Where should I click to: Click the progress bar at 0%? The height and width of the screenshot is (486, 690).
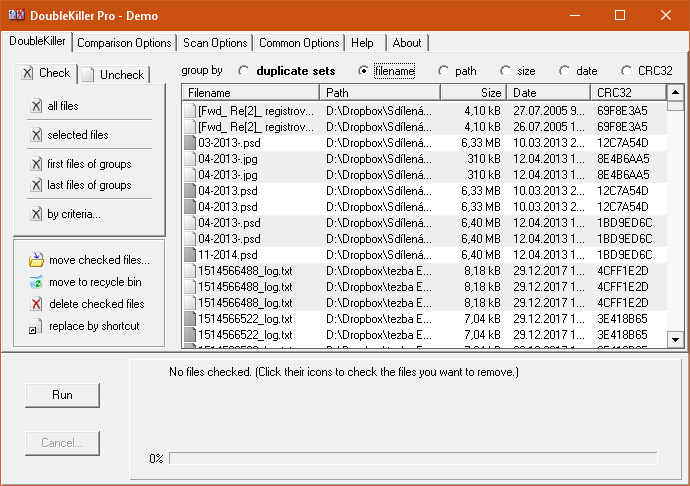[412, 458]
